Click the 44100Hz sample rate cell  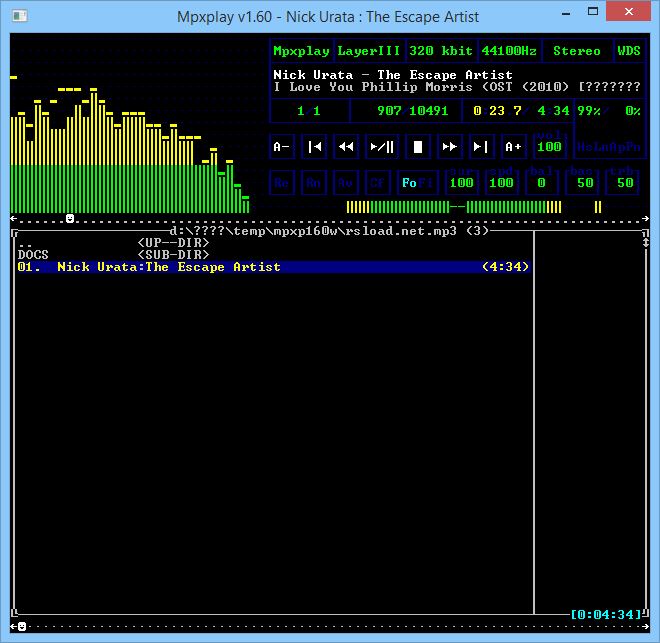click(509, 51)
